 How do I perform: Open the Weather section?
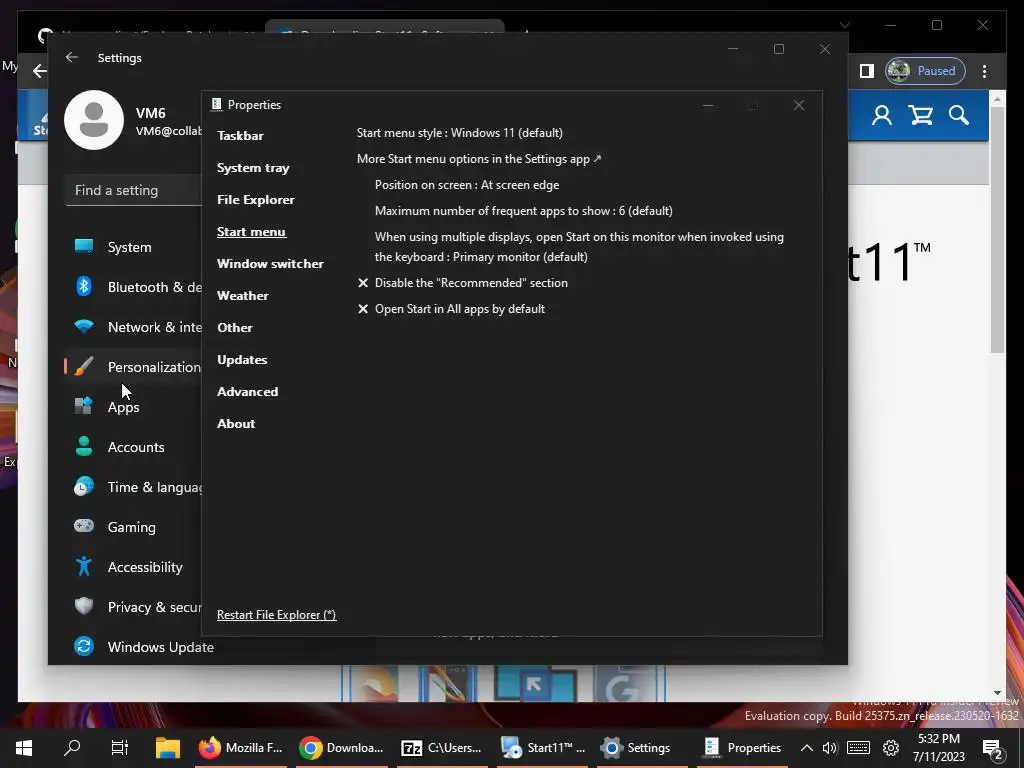242,296
